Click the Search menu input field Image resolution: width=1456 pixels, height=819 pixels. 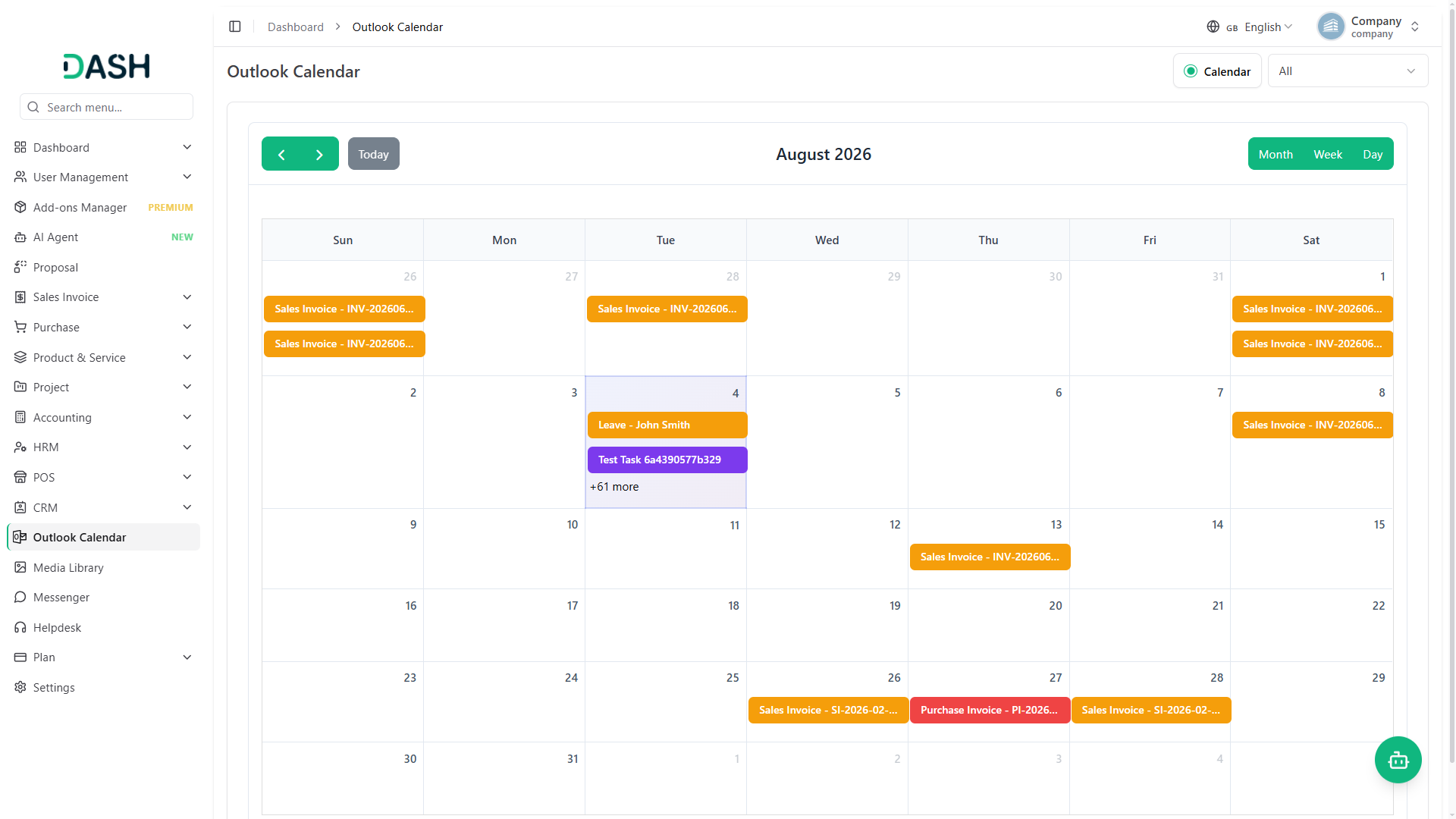(x=106, y=107)
